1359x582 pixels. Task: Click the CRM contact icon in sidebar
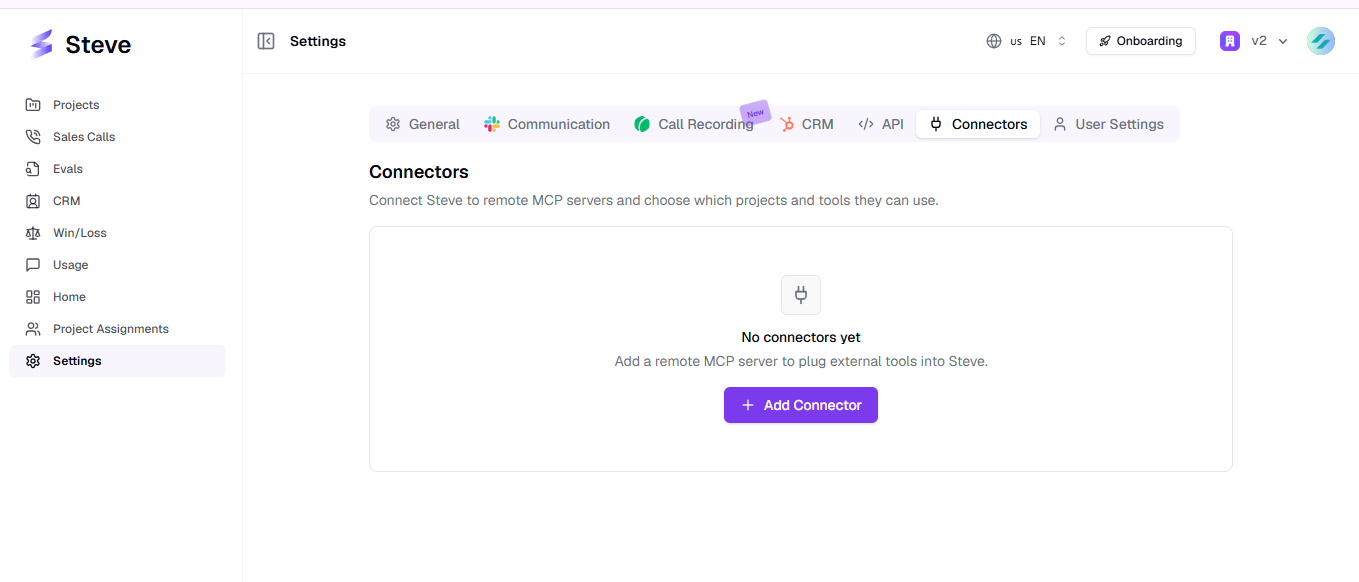pos(33,201)
